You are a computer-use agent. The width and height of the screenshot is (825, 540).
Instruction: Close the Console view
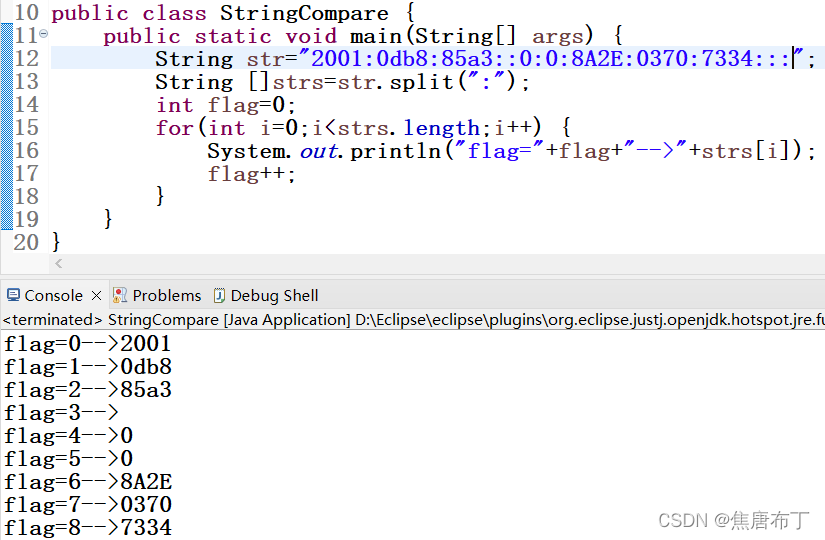[96, 296]
